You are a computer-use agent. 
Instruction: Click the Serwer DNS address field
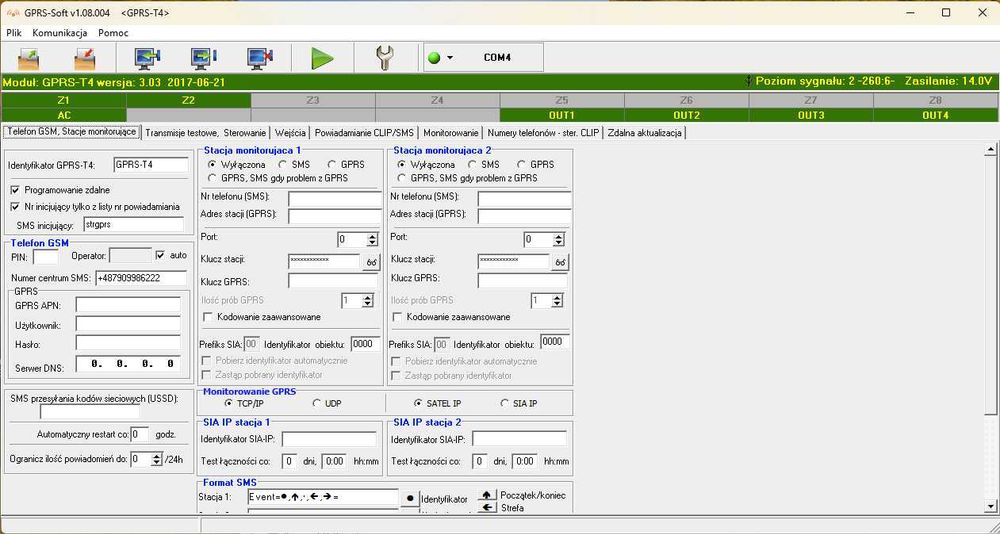pyautogui.click(x=128, y=364)
